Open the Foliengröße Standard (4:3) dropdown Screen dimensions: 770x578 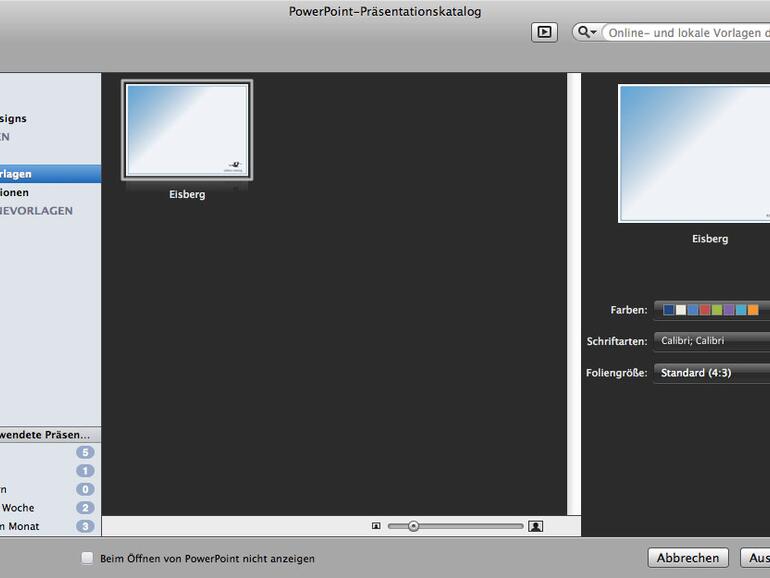[712, 373]
